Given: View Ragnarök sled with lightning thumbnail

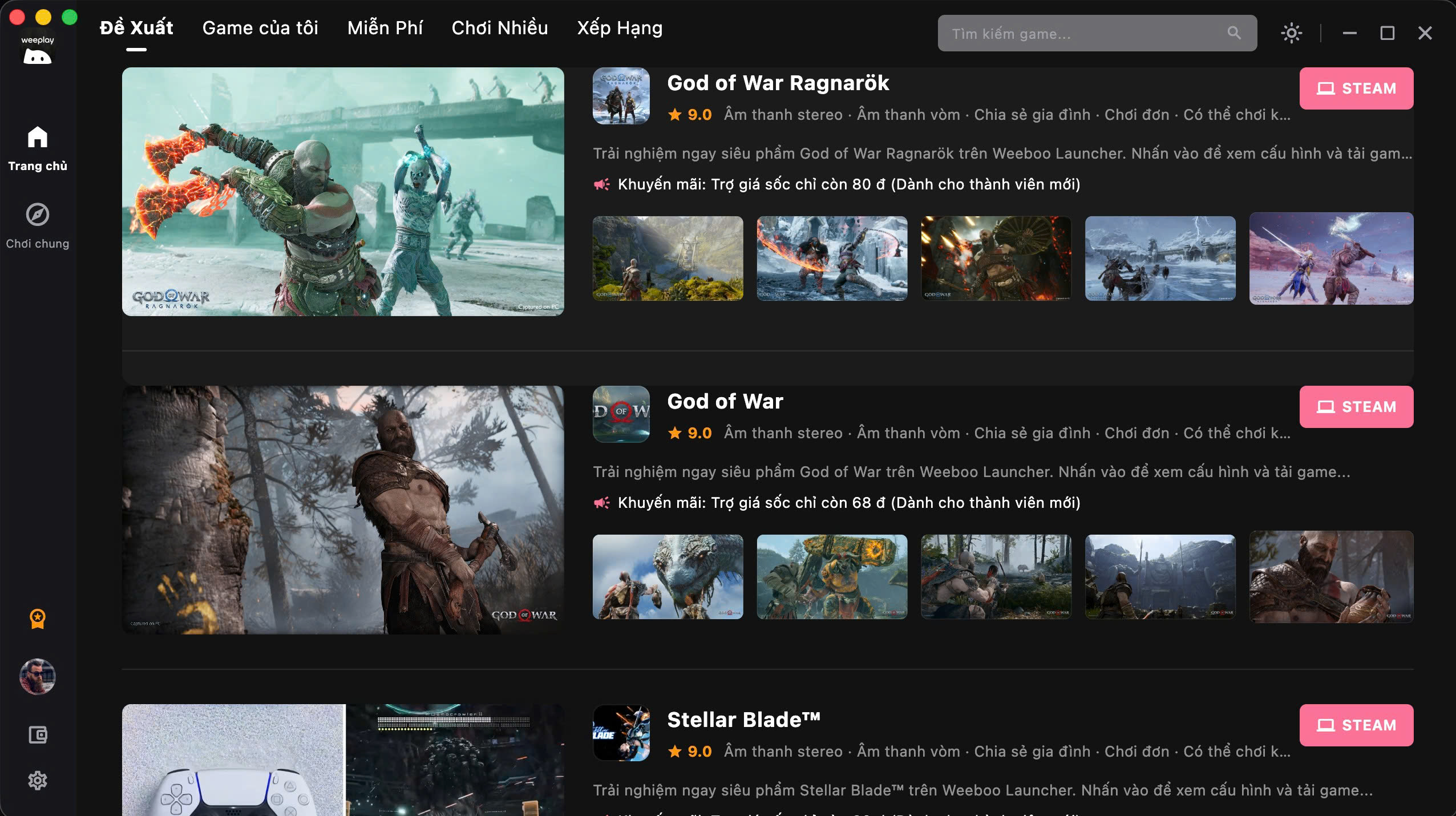Looking at the screenshot, I should point(1160,258).
